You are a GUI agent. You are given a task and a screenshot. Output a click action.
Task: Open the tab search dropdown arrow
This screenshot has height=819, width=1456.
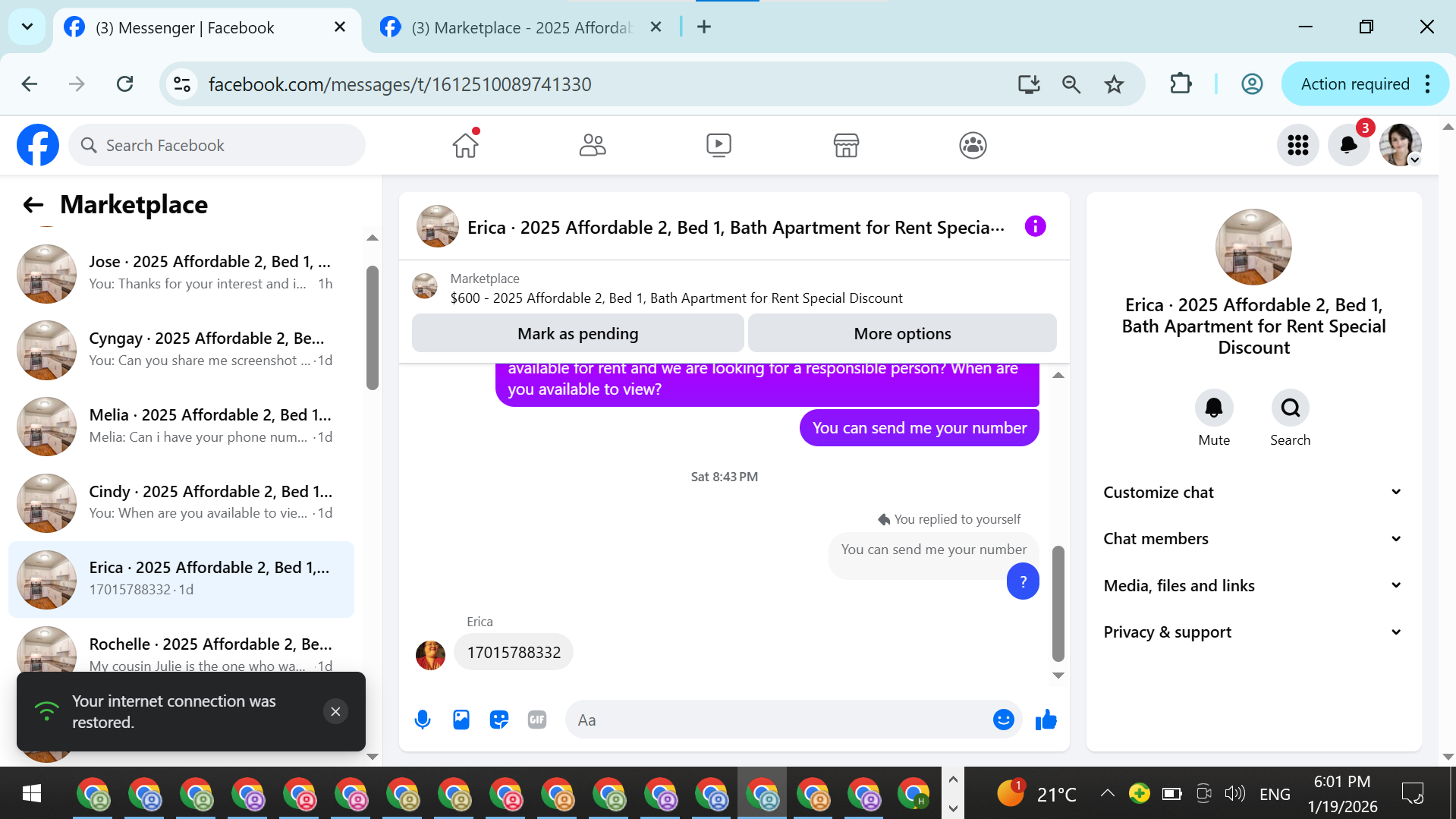(27, 27)
